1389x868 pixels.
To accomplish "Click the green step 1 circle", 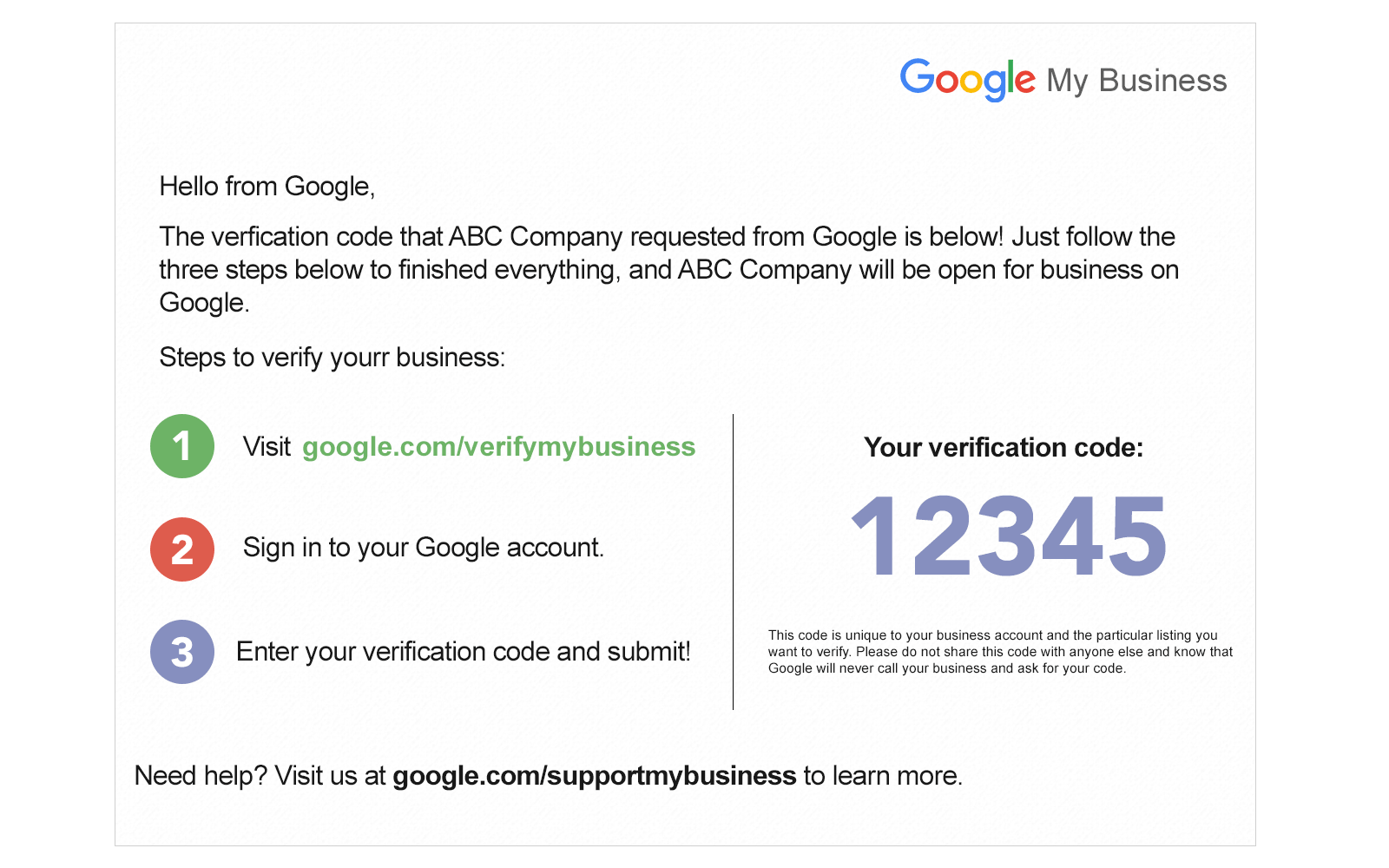I will tap(182, 446).
